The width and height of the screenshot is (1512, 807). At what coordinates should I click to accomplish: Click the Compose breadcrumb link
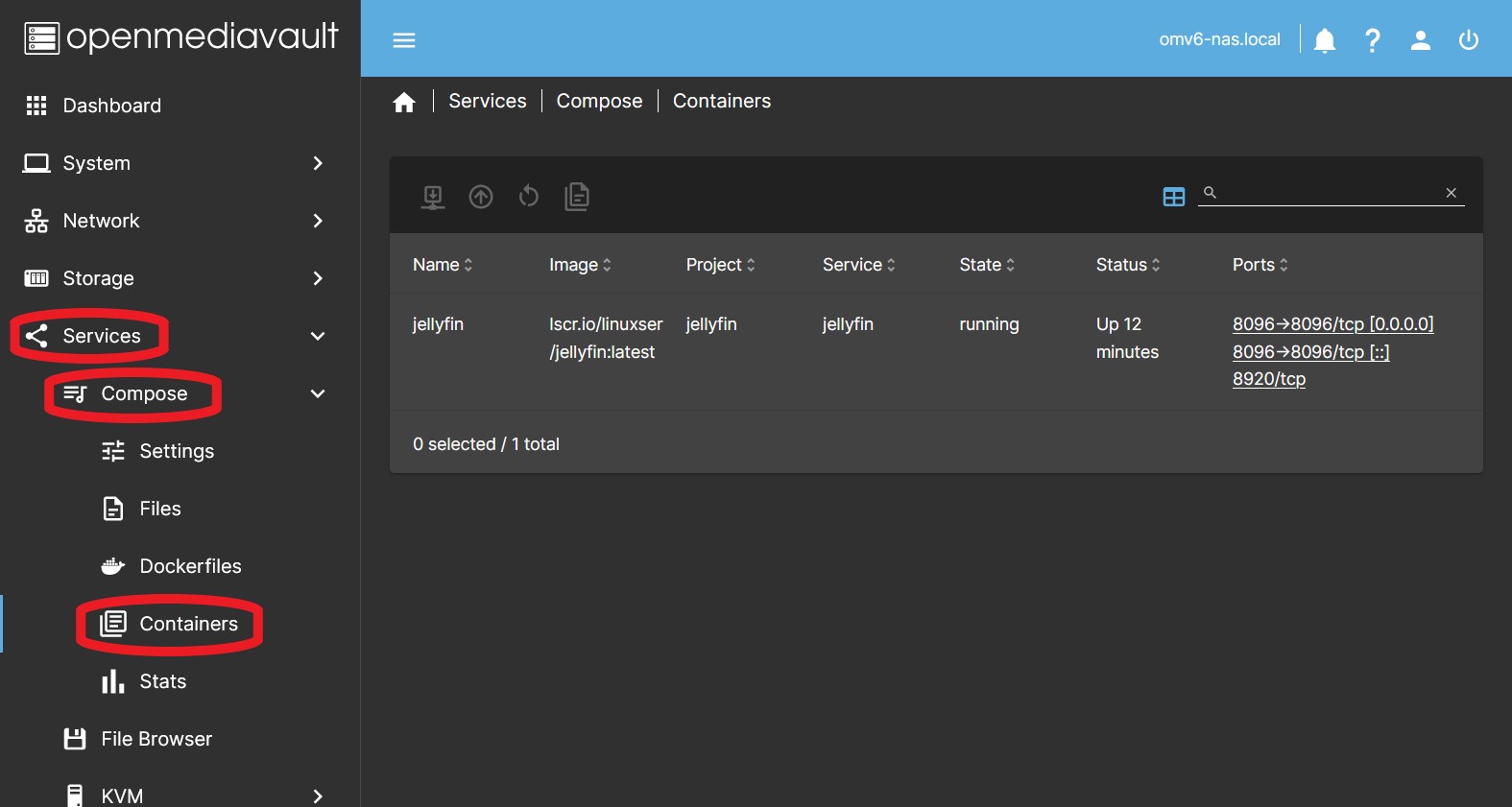click(599, 102)
